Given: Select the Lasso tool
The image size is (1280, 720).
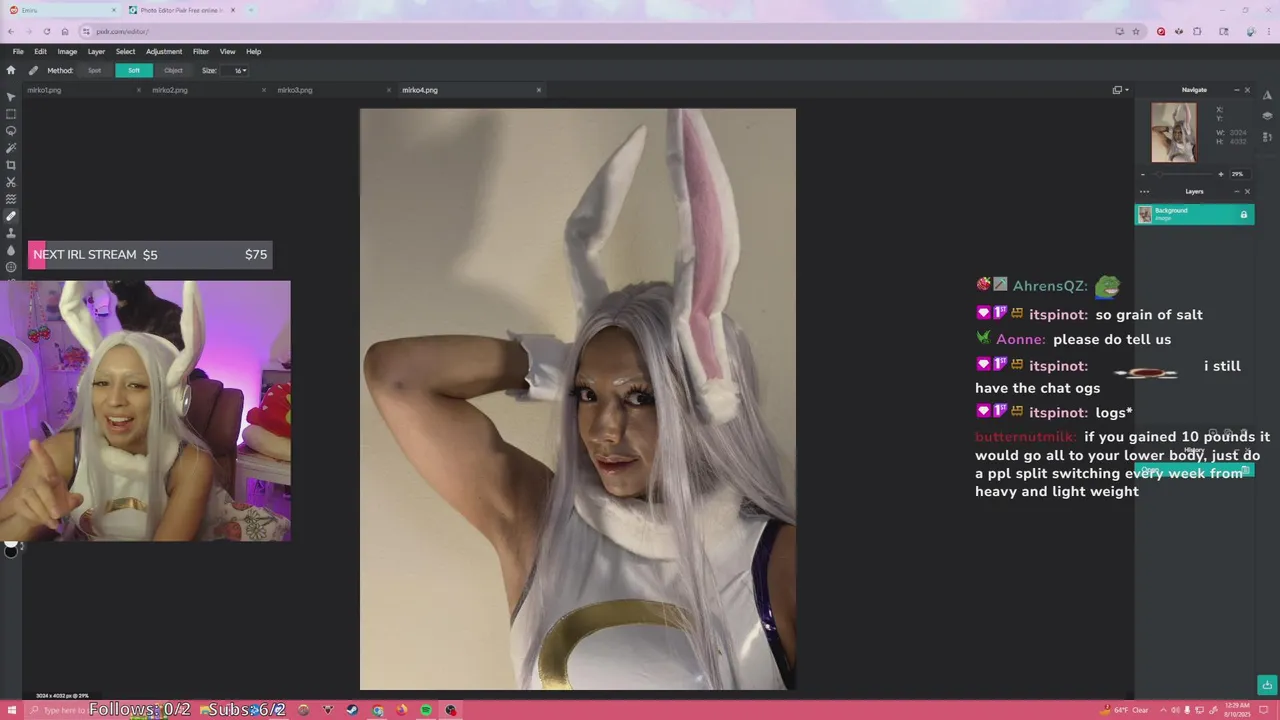Looking at the screenshot, I should pos(11,131).
